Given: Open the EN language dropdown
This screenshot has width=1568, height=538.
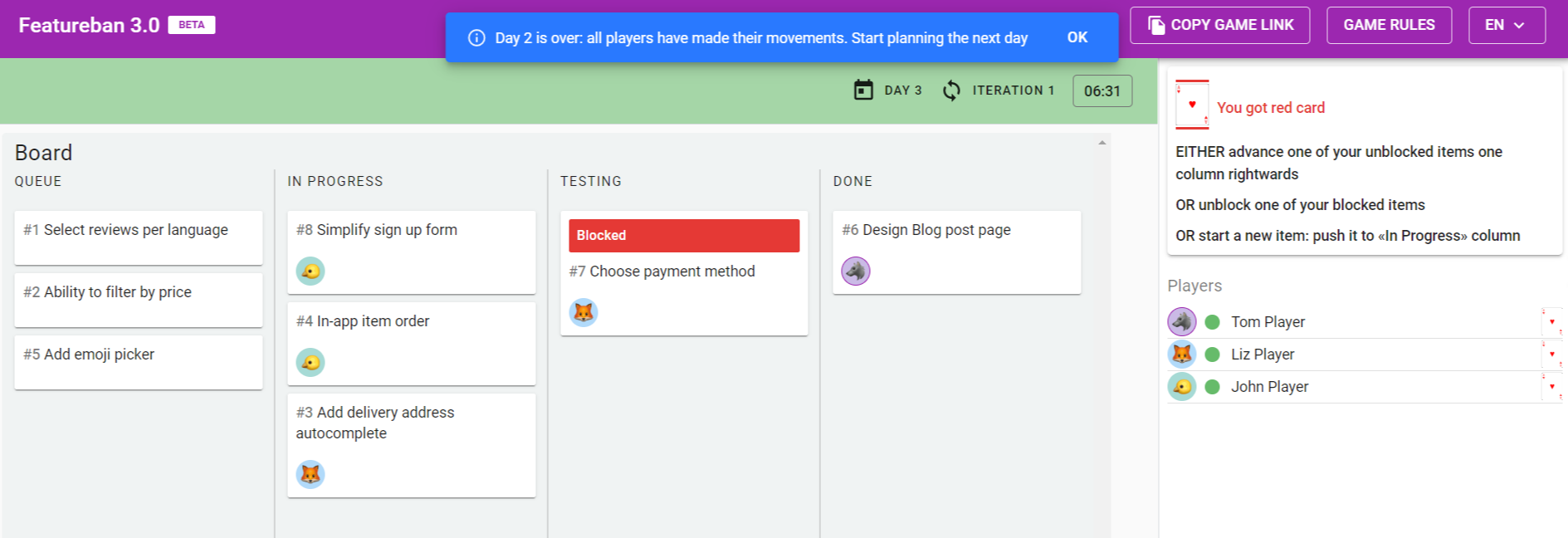Looking at the screenshot, I should (x=1507, y=25).
